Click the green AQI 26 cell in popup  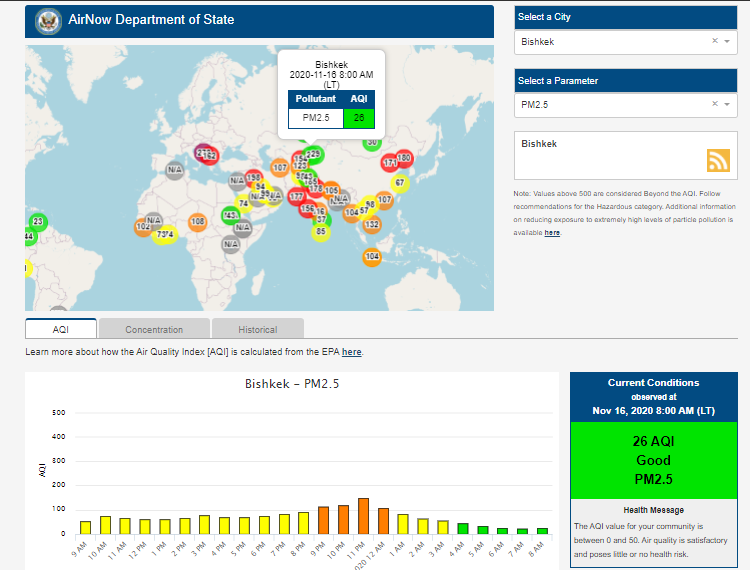tap(358, 117)
